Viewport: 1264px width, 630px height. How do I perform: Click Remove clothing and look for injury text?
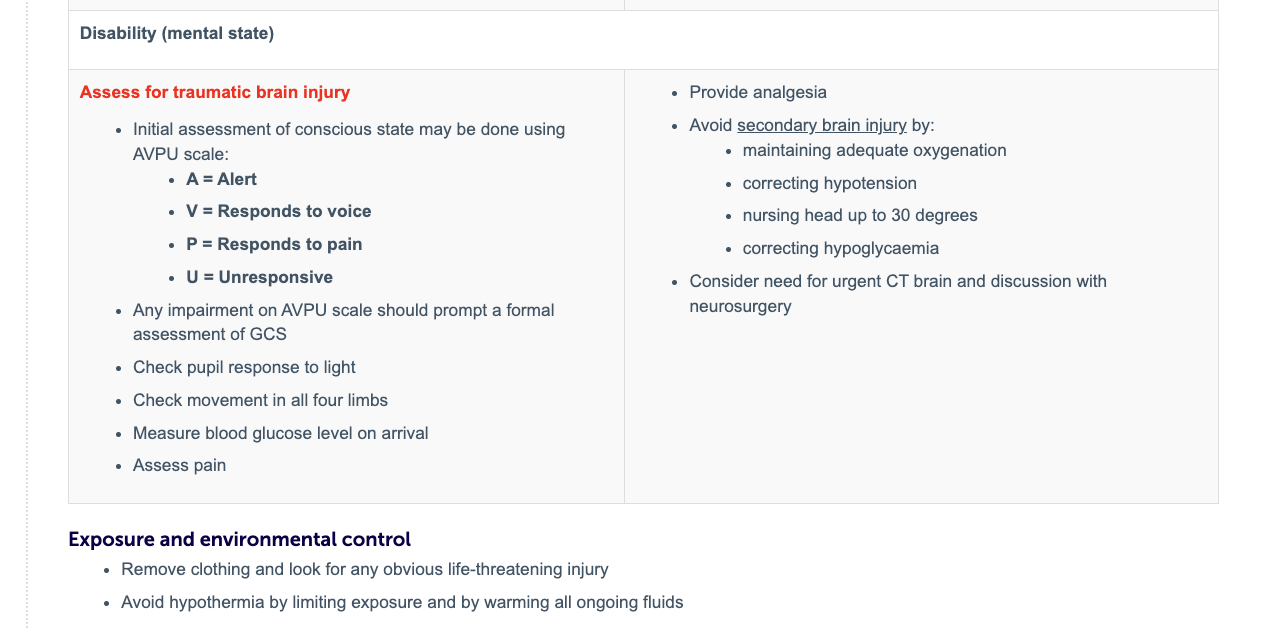click(x=365, y=569)
